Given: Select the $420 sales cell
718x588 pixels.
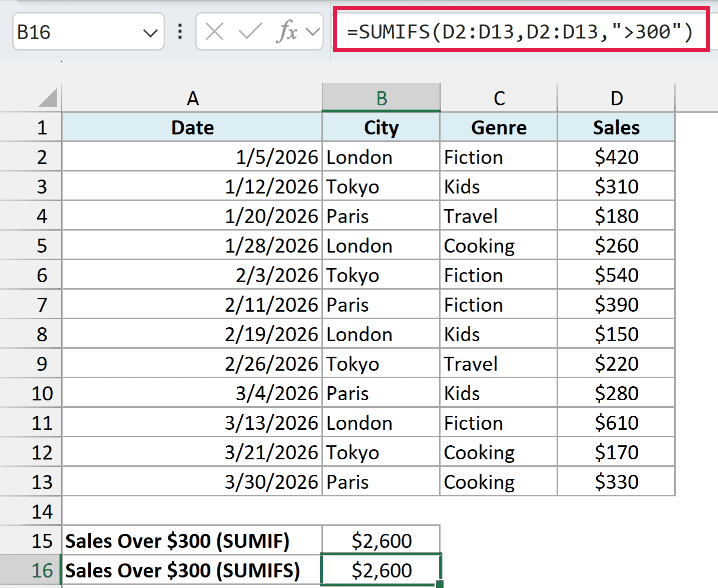Looking at the screenshot, I should (x=616, y=157).
